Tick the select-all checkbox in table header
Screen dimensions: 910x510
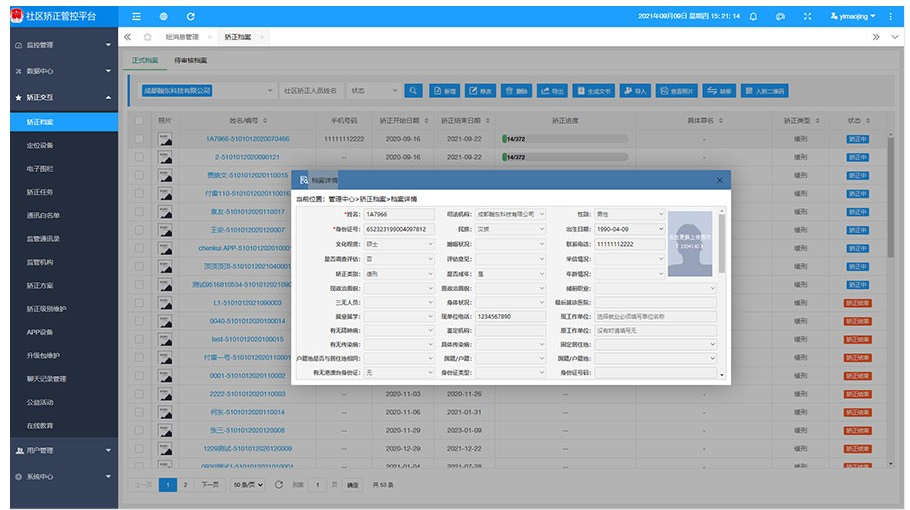(x=139, y=121)
